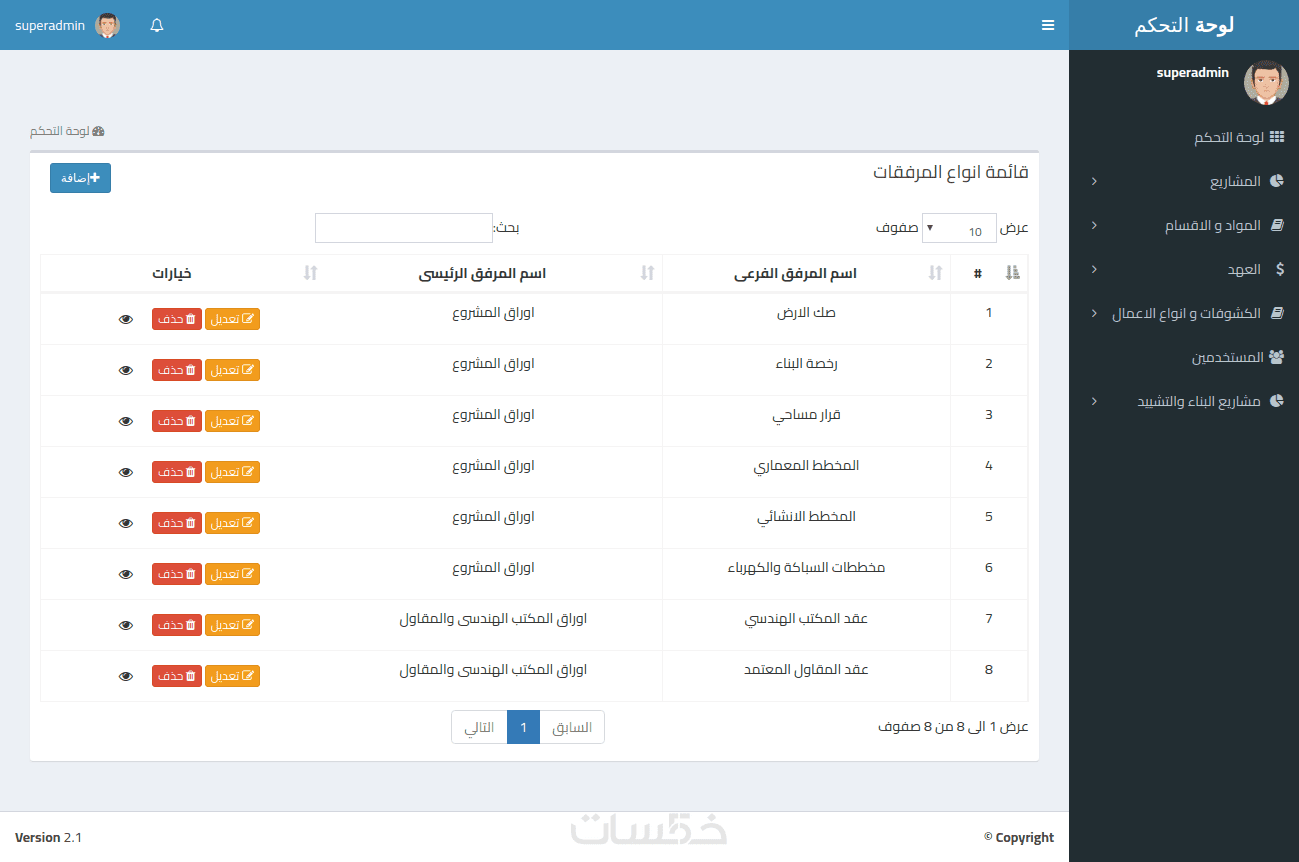Click superadmin username in top bar
This screenshot has height=862, width=1299.
click(50, 26)
